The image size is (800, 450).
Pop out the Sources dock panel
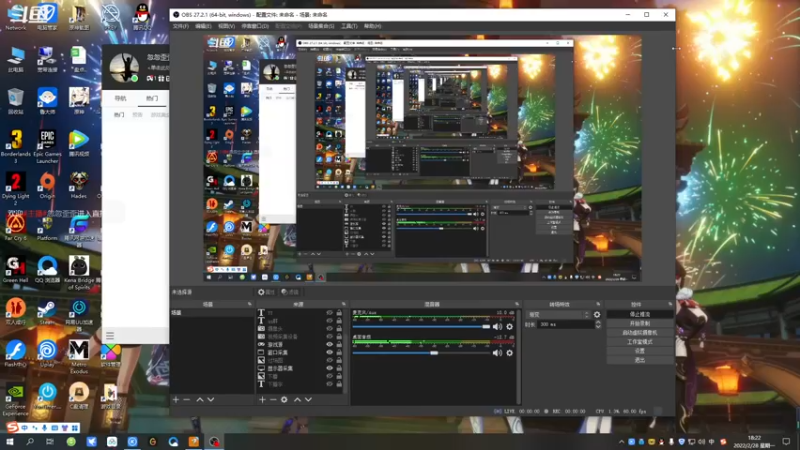(343, 304)
